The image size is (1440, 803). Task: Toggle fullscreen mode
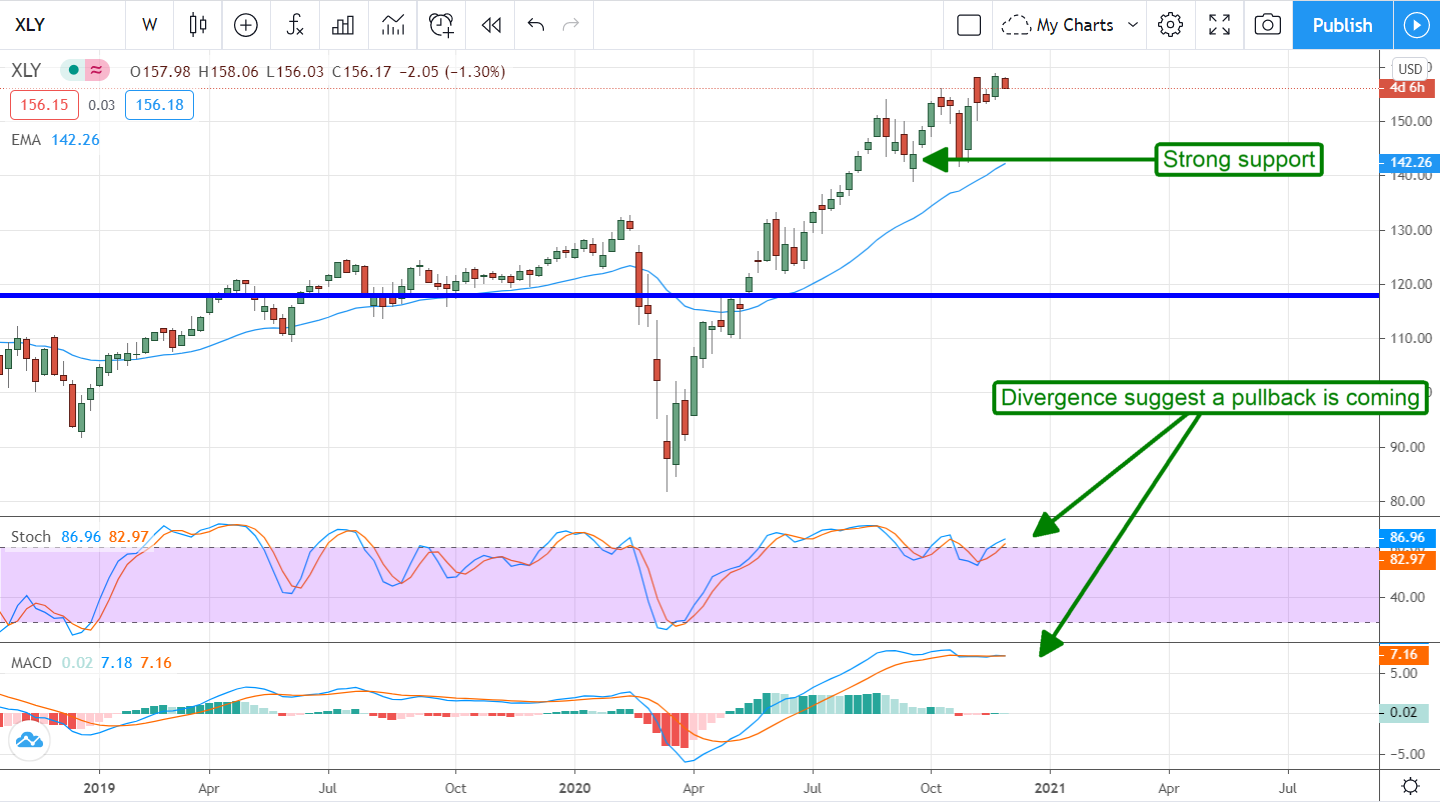pyautogui.click(x=1219, y=25)
